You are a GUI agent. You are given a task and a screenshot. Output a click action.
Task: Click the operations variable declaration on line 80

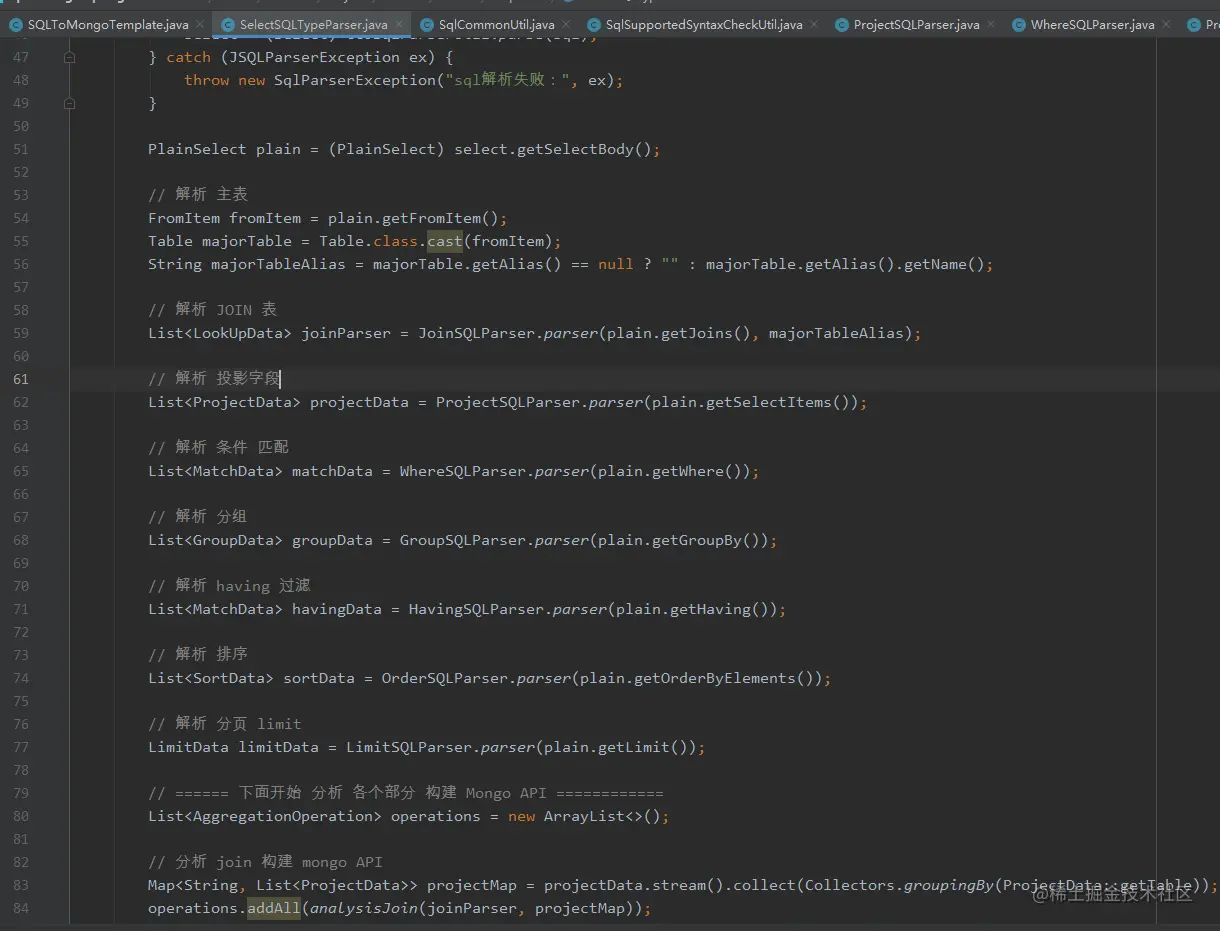[x=436, y=816]
